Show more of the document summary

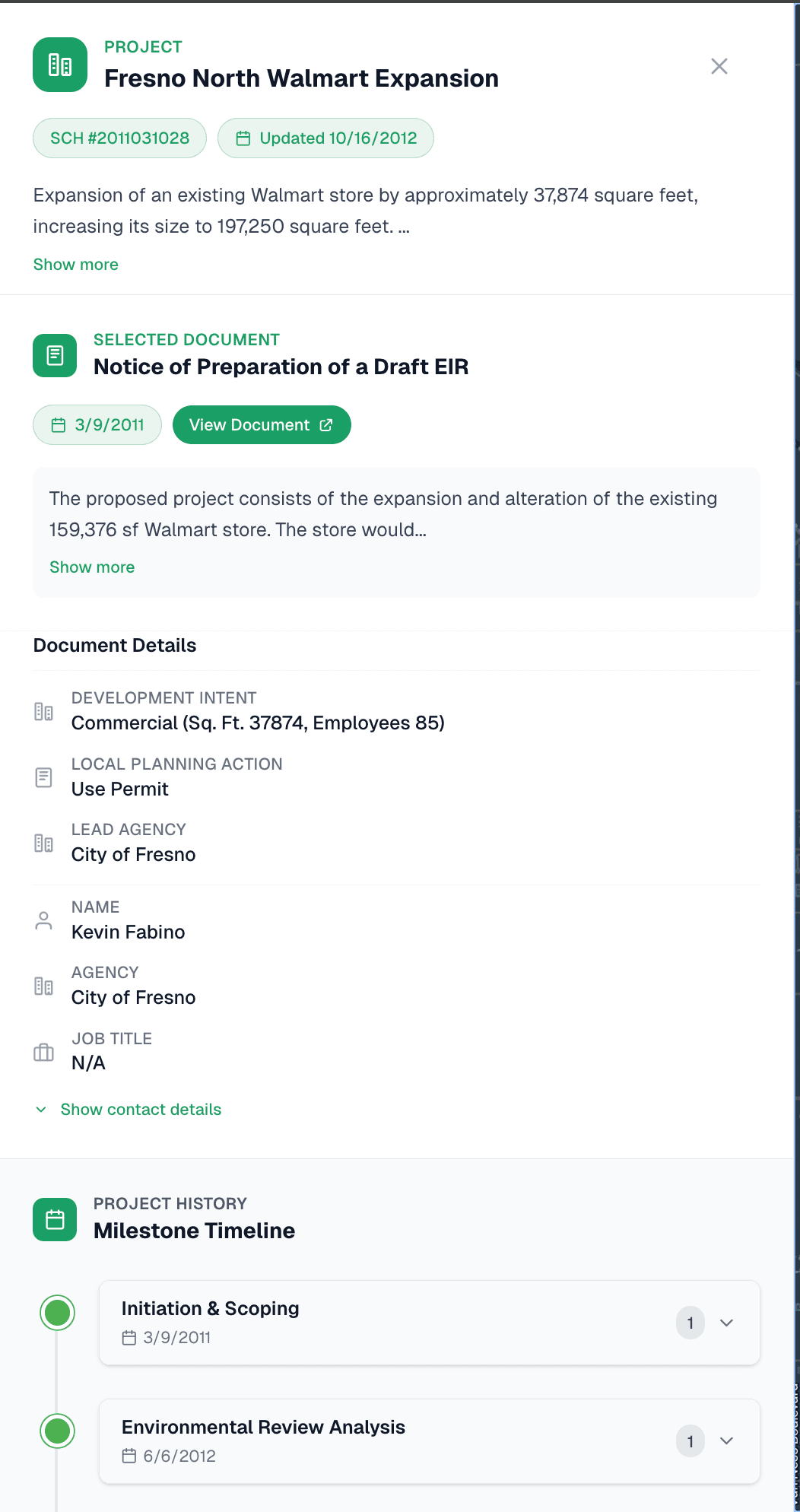click(x=92, y=567)
